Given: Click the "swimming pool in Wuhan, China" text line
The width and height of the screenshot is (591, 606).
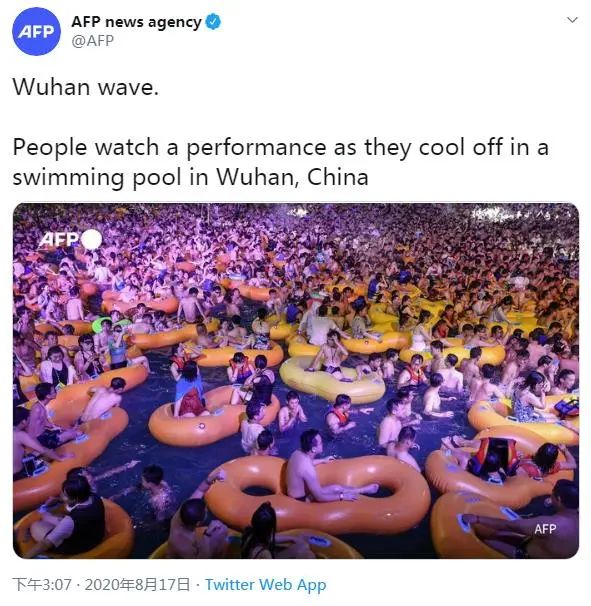Looking at the screenshot, I should [x=190, y=178].
